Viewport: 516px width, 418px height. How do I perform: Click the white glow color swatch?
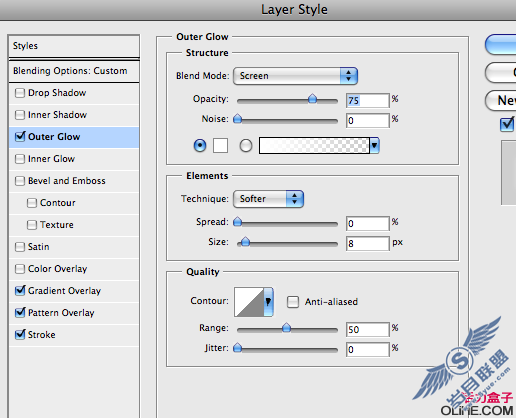(220, 145)
